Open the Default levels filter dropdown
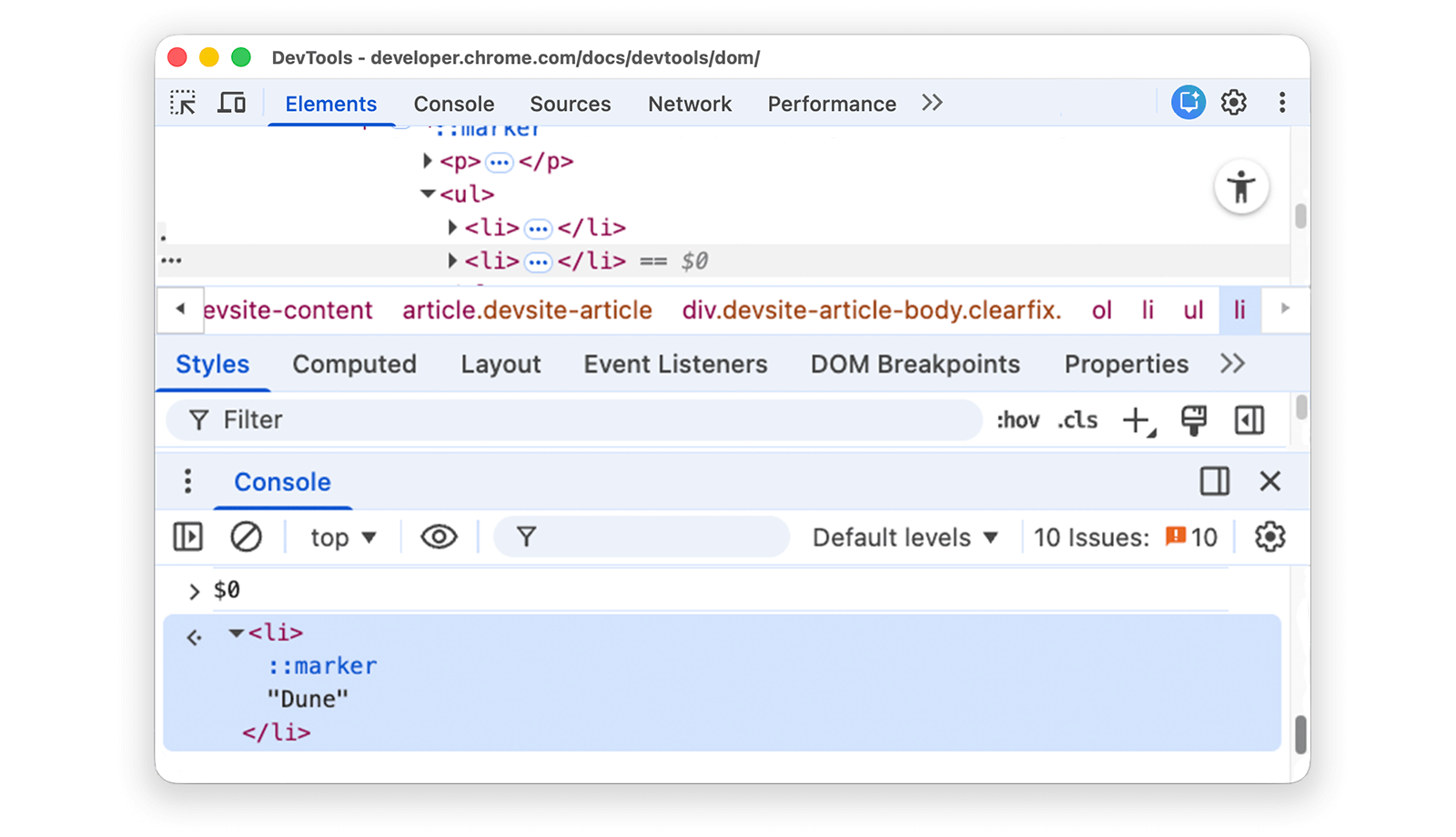Viewport: 1456px width, 837px height. coord(905,537)
